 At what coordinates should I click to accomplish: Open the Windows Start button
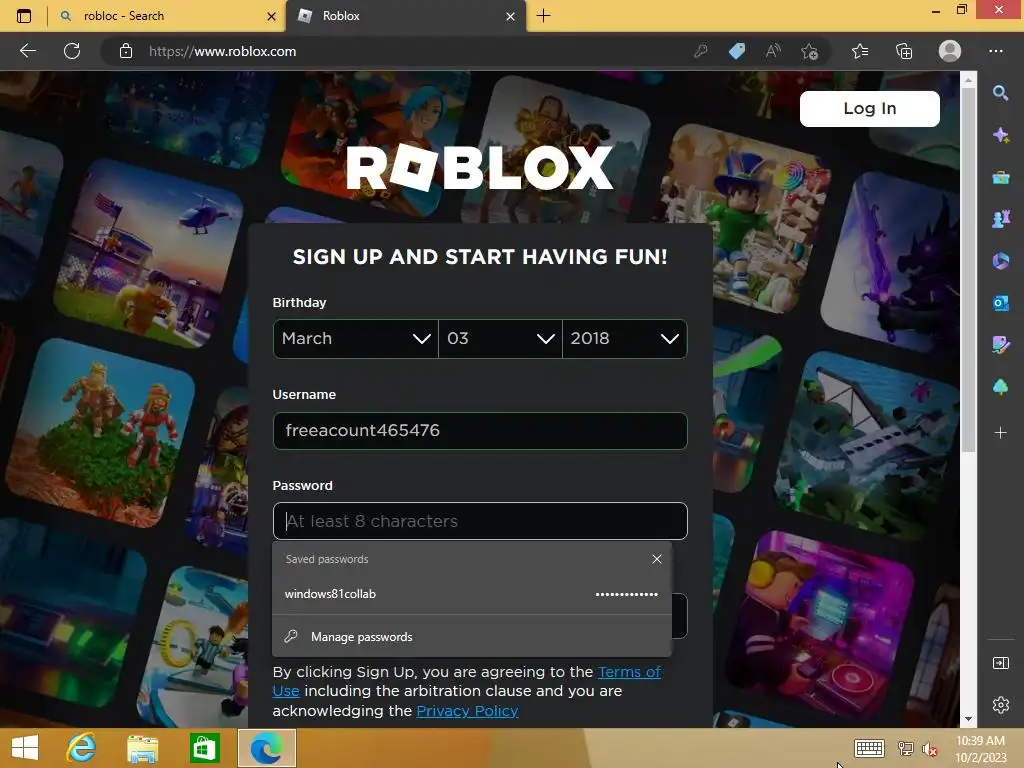point(25,748)
